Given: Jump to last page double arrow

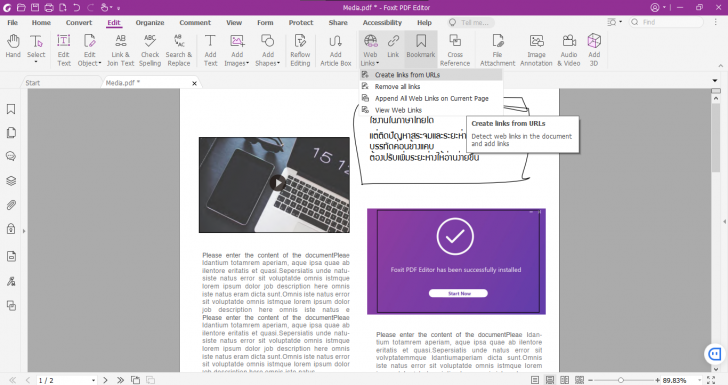Looking at the screenshot, I should (x=121, y=380).
